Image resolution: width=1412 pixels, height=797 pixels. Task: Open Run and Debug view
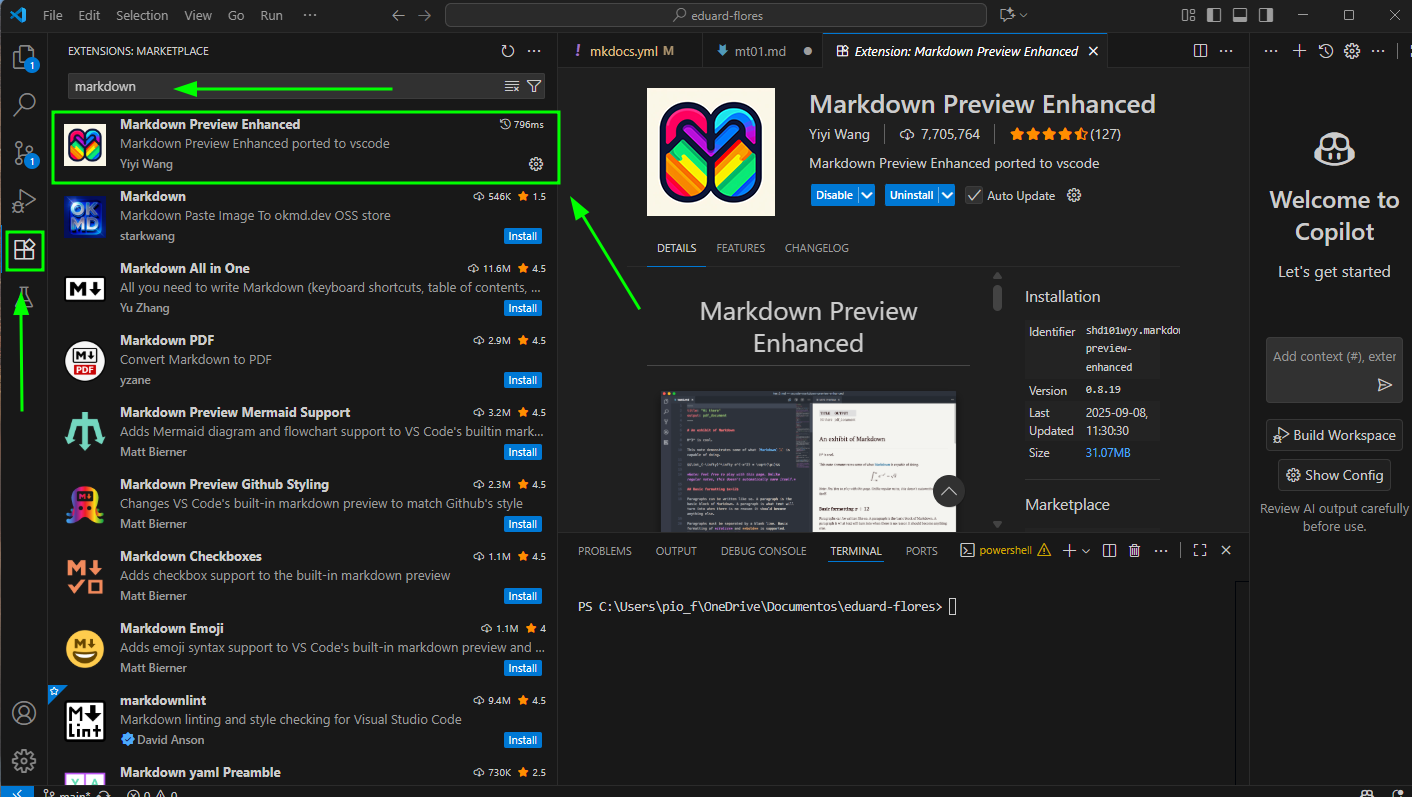pos(24,201)
